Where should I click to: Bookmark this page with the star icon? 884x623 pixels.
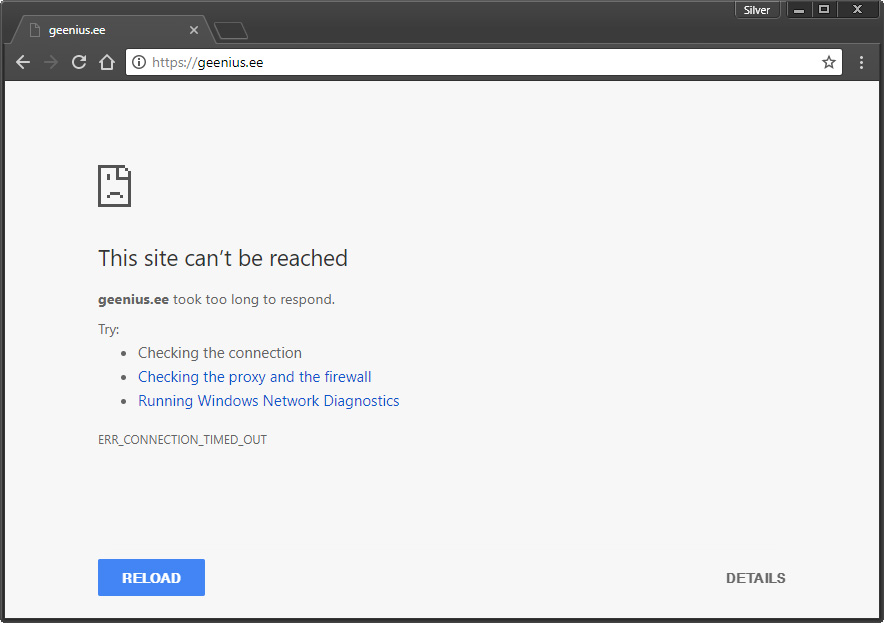(x=828, y=62)
